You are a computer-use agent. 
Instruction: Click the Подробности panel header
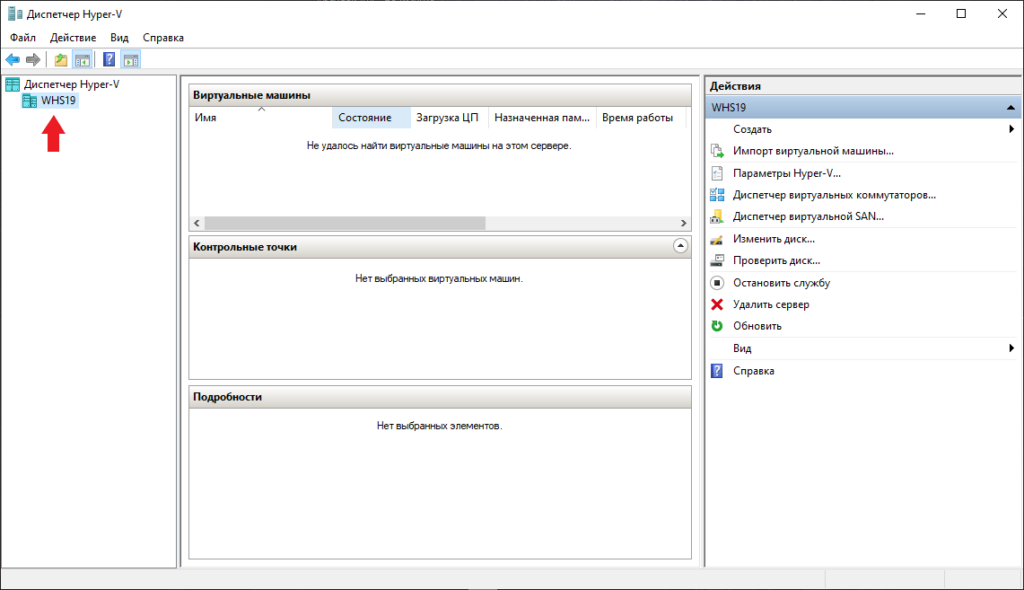point(440,397)
